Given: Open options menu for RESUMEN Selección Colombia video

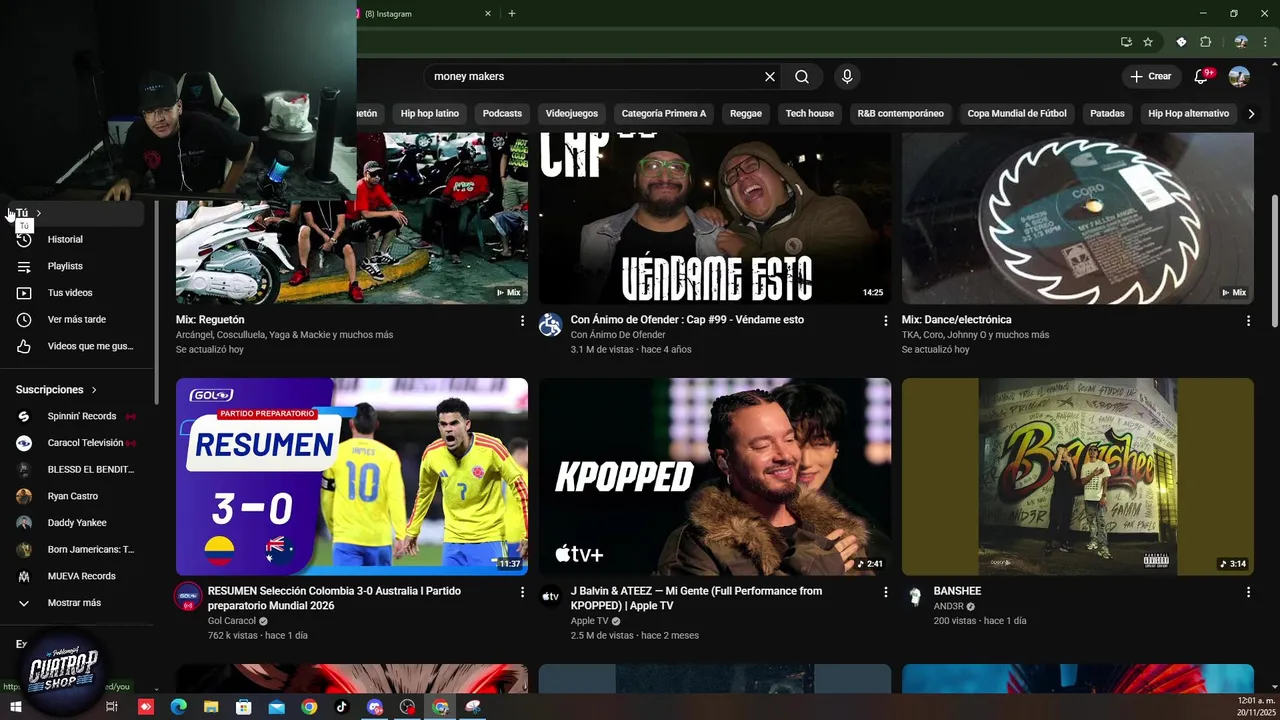Looking at the screenshot, I should [521, 592].
